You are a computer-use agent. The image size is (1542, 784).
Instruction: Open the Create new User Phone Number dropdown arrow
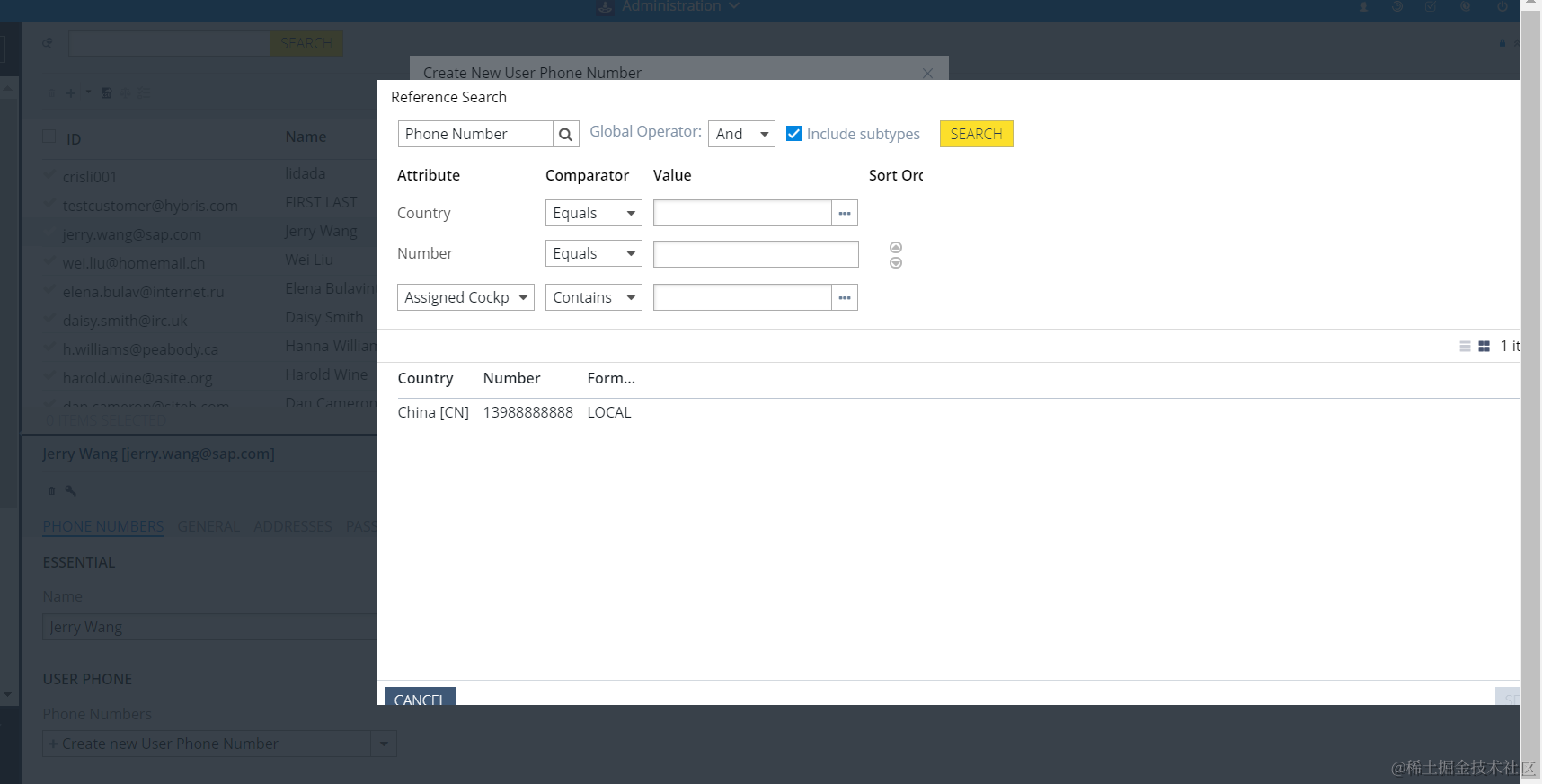(x=384, y=744)
